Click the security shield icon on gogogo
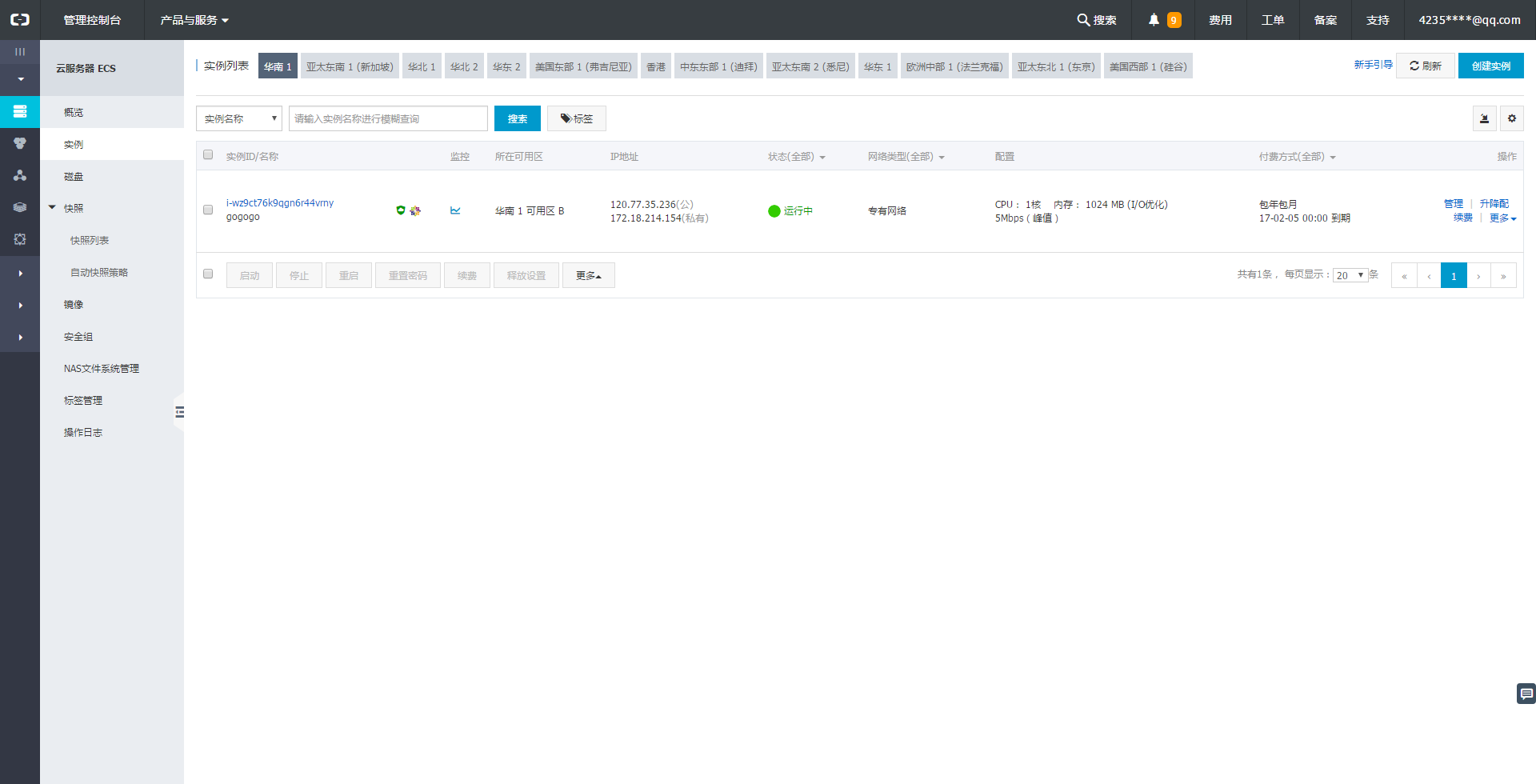 pos(401,210)
